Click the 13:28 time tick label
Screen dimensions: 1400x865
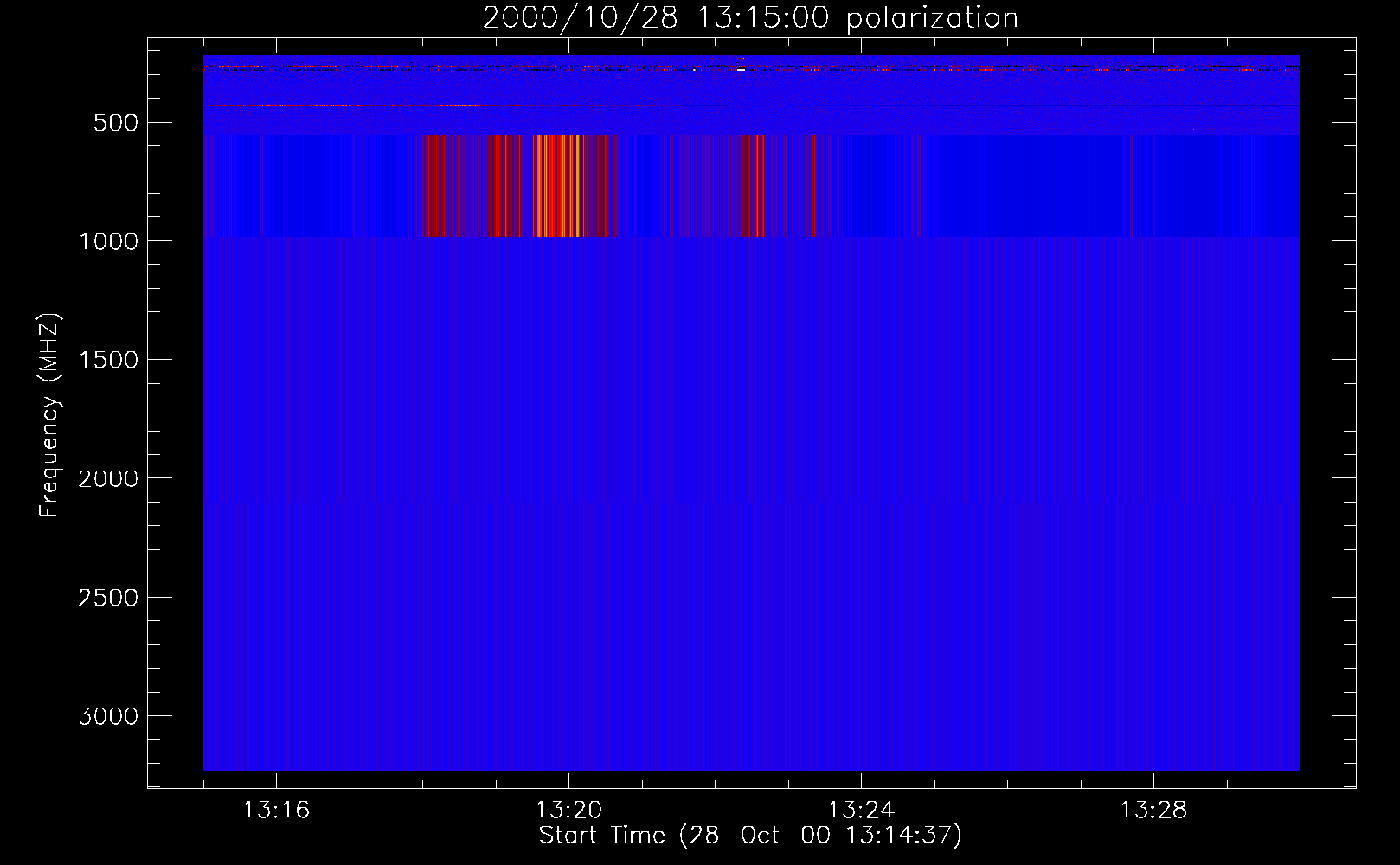pyautogui.click(x=1153, y=811)
